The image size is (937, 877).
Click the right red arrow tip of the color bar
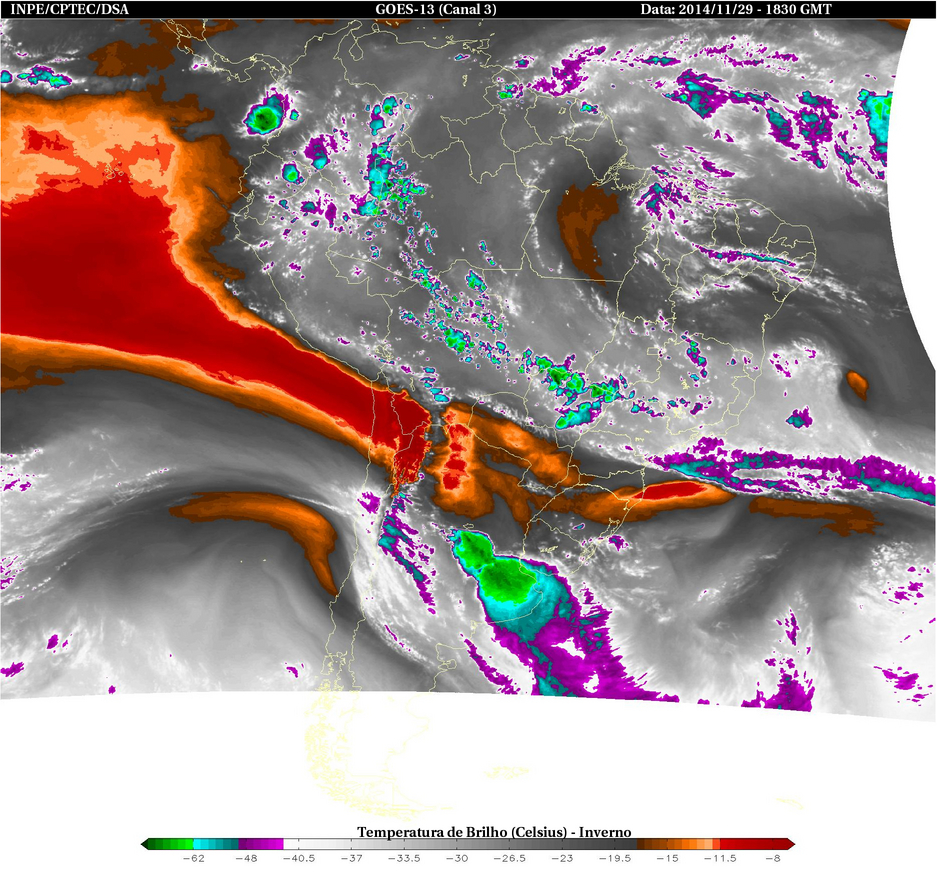click(x=791, y=844)
